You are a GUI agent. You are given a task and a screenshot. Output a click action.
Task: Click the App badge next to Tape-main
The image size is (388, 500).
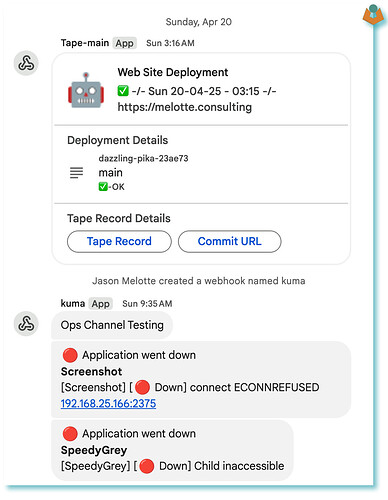tap(124, 43)
